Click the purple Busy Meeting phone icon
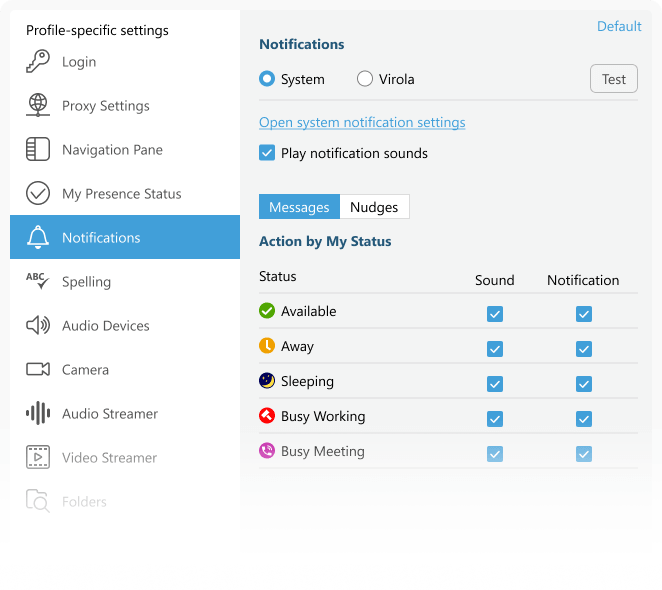 (x=267, y=451)
